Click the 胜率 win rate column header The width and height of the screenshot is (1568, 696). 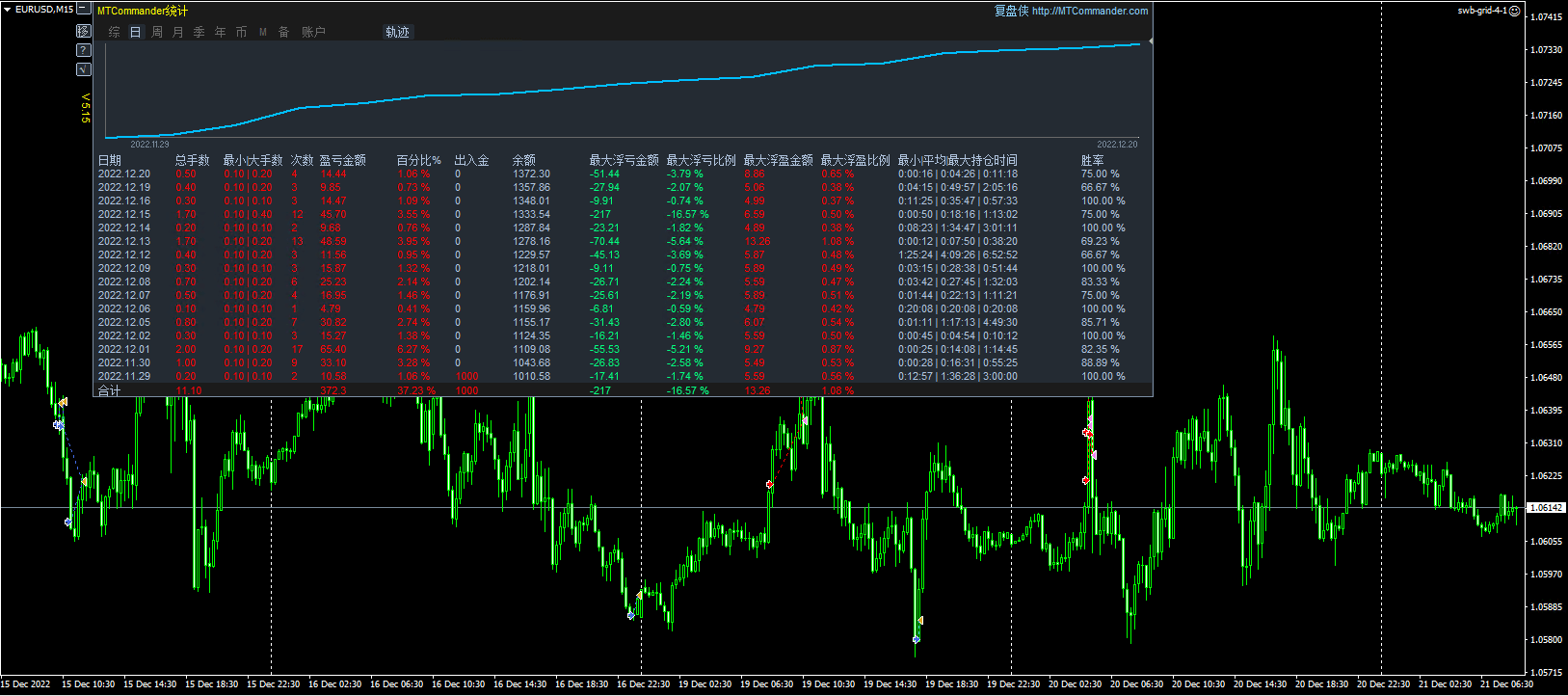tap(1092, 160)
